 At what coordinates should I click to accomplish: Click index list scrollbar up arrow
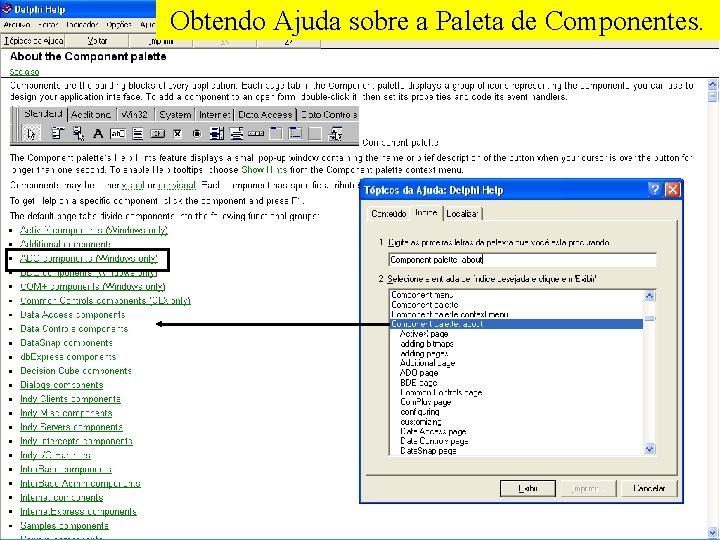(649, 296)
